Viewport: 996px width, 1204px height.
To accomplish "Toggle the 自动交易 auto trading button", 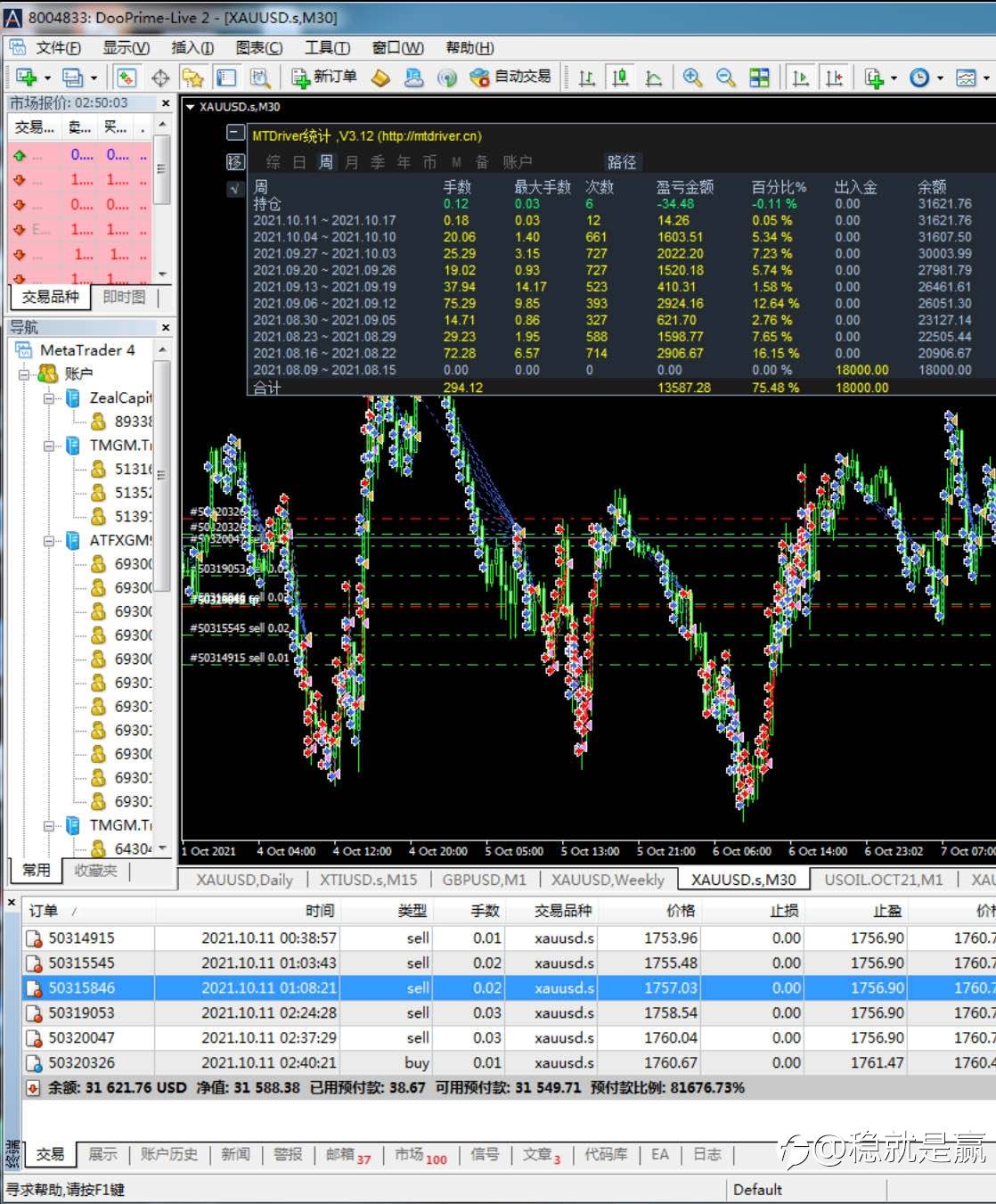I will 511,78.
